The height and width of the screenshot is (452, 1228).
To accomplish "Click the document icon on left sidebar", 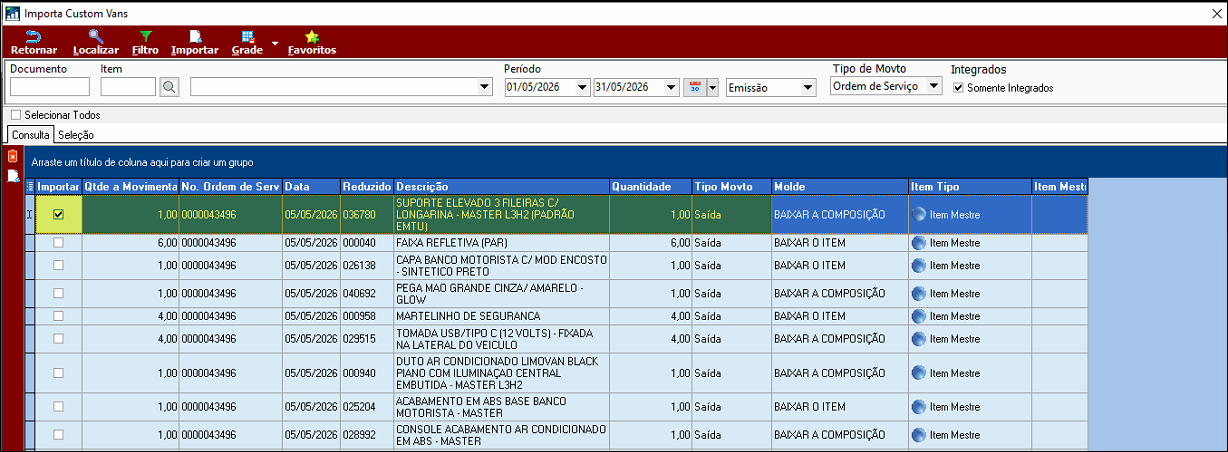I will coord(13,175).
